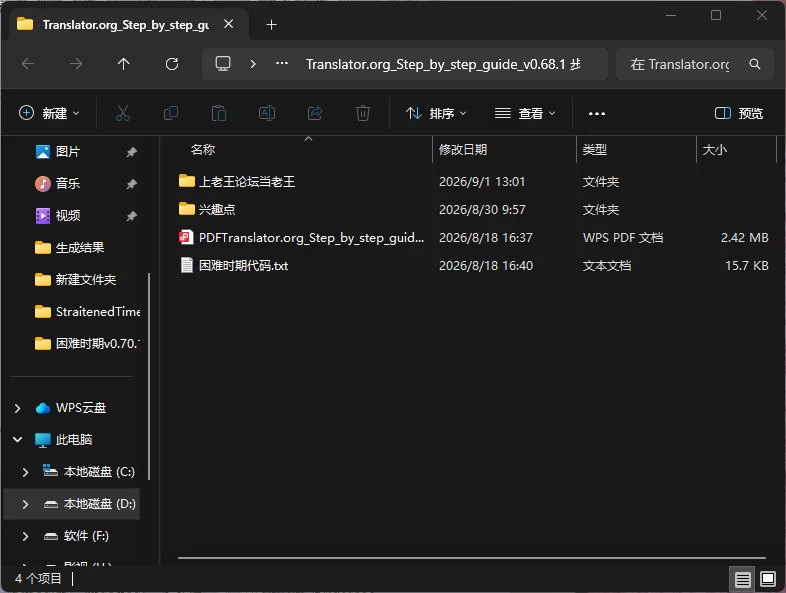Click the date 2026/9/1 13:01

pyautogui.click(x=482, y=181)
